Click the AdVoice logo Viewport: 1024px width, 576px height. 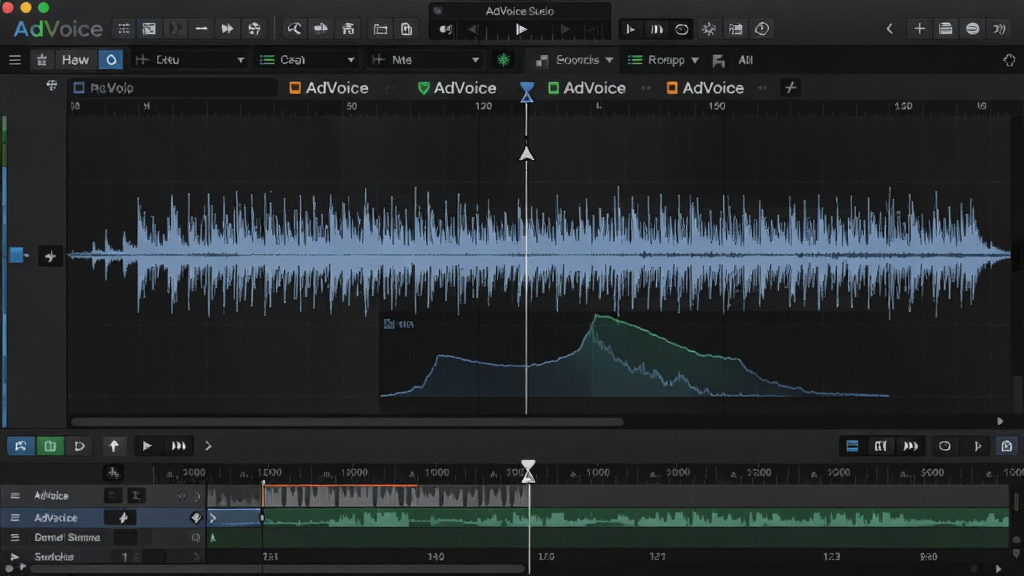[x=58, y=29]
